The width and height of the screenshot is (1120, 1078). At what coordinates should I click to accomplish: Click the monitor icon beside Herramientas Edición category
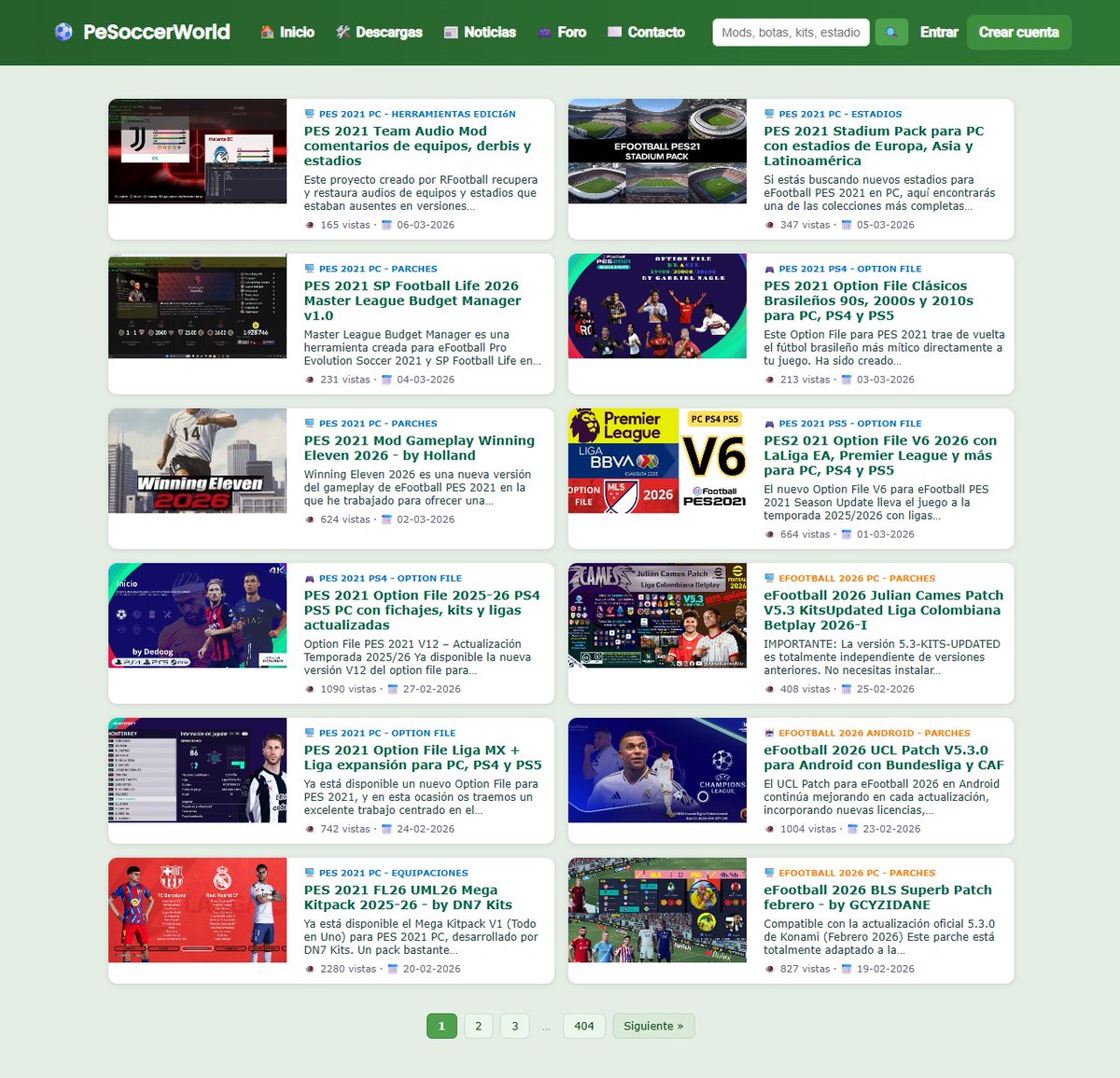(x=310, y=114)
